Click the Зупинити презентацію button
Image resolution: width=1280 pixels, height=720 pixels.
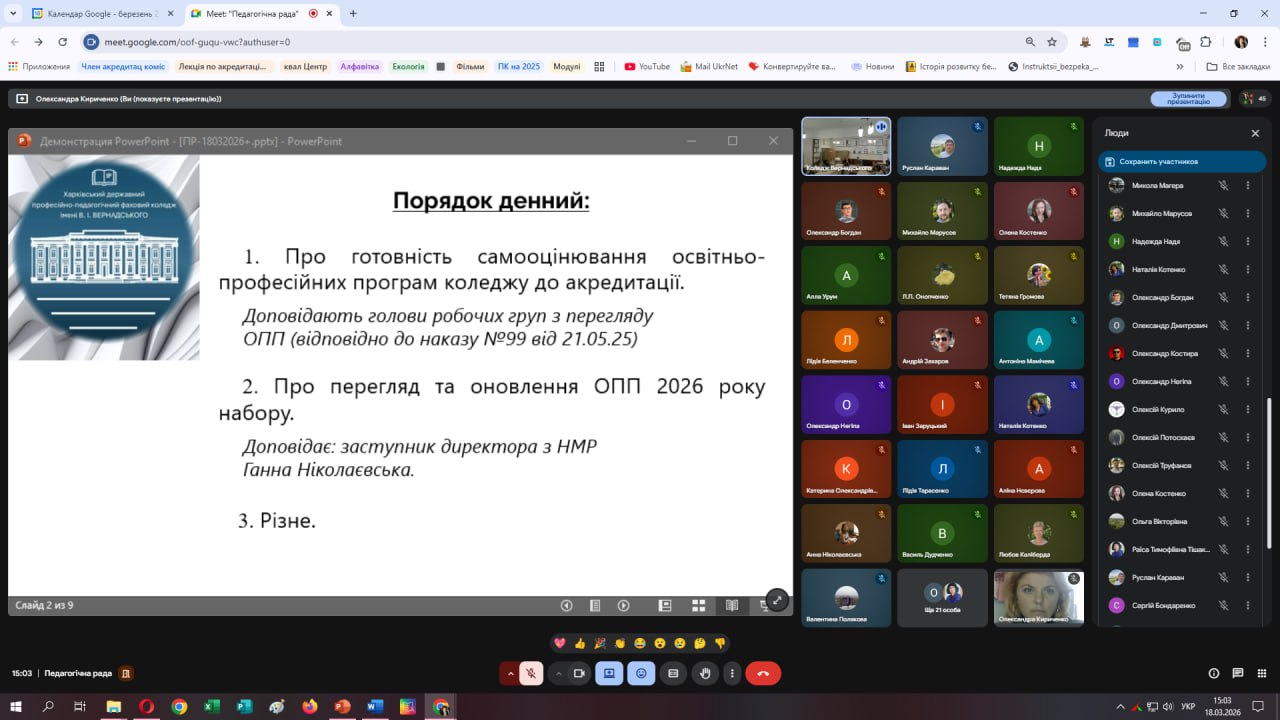(x=1188, y=98)
